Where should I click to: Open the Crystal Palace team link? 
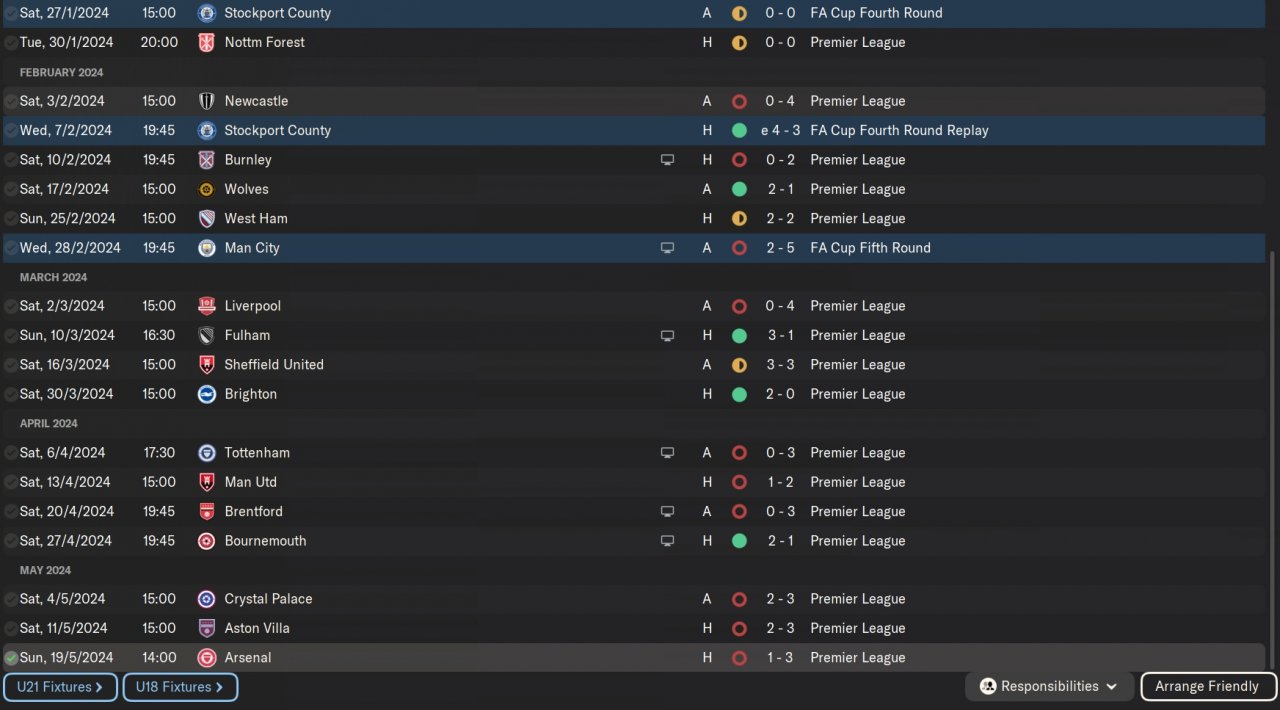(x=268, y=599)
